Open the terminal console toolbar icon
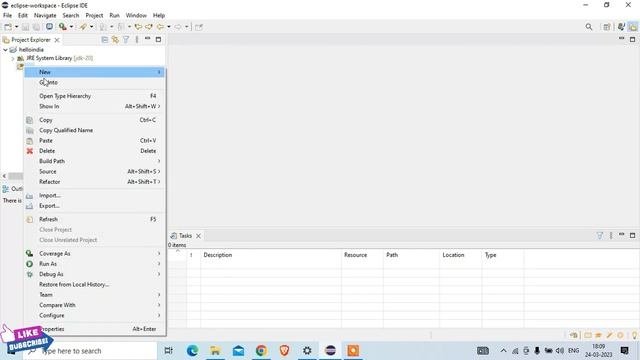 coord(49,27)
